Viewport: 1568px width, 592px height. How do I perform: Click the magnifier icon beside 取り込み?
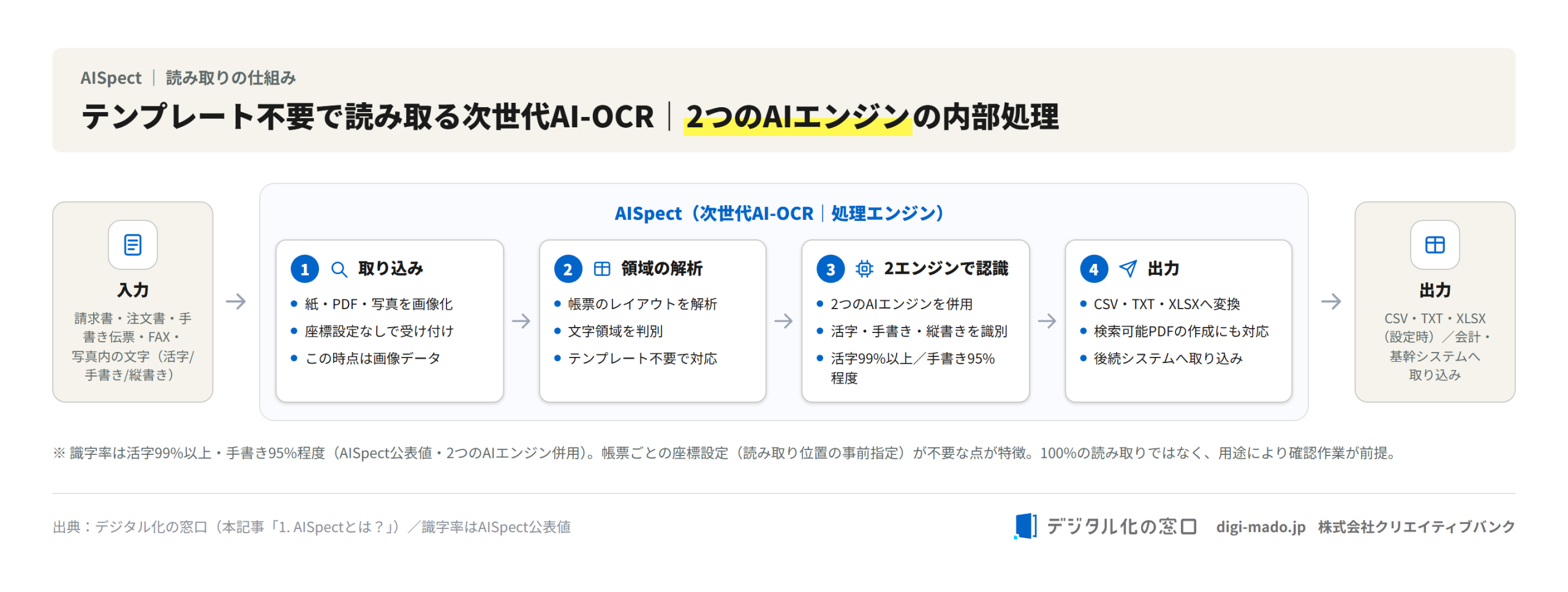(x=339, y=269)
